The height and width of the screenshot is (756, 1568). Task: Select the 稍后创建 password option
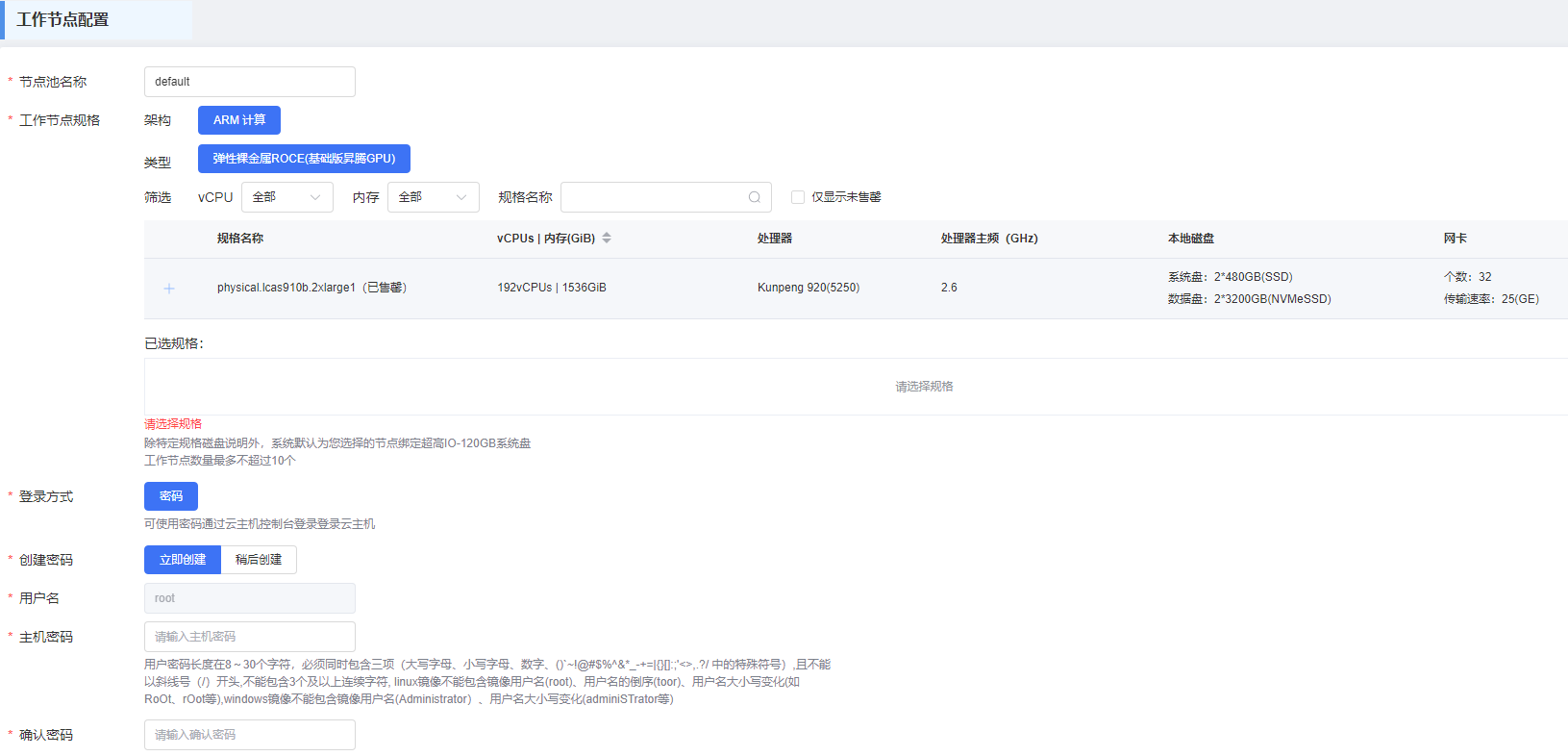[x=259, y=560]
